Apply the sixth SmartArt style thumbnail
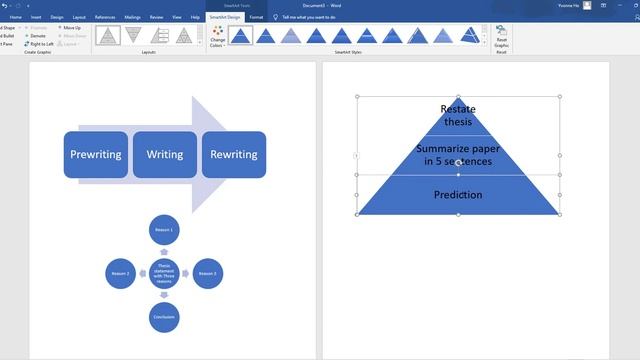Screen dimensions: 640x360 pos(367,36)
